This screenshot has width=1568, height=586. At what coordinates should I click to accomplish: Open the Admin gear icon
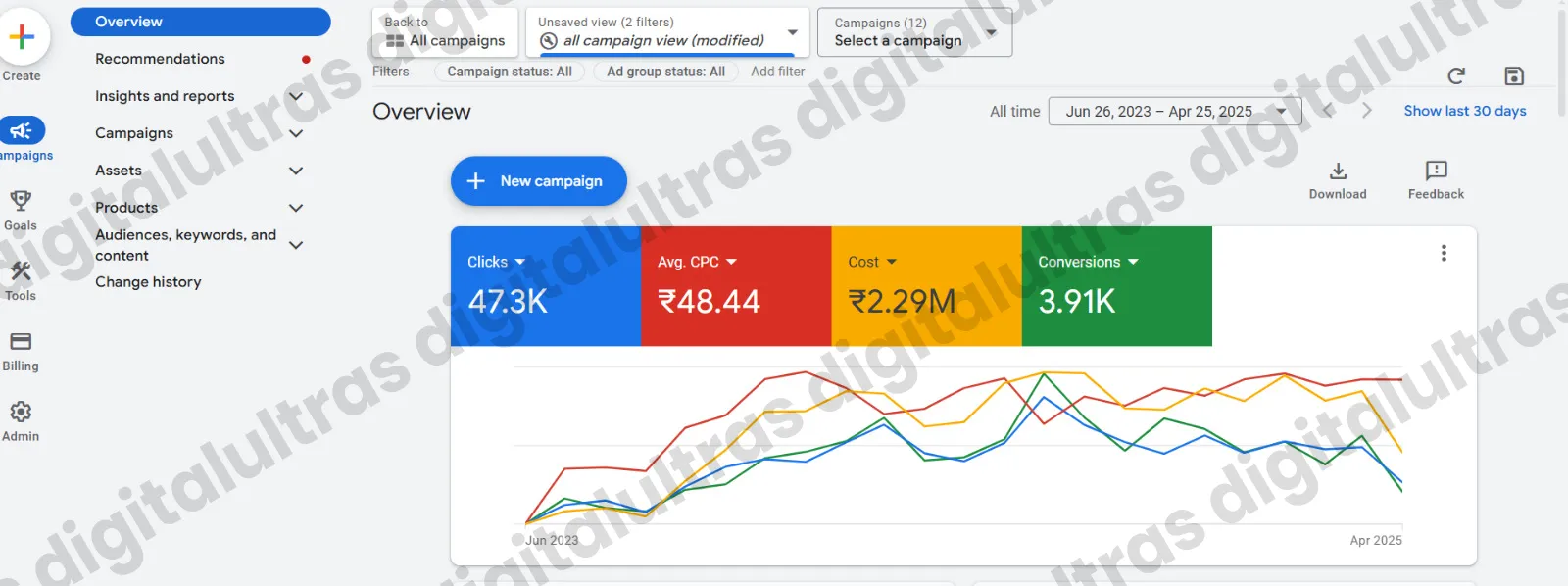point(21,412)
